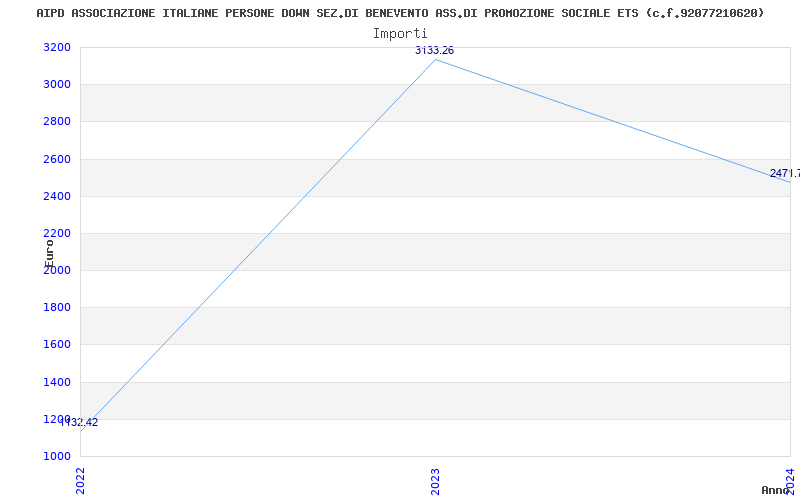The width and height of the screenshot is (800, 500).
Task: Click the 'Euro' y-axis title
Action: tap(49, 253)
